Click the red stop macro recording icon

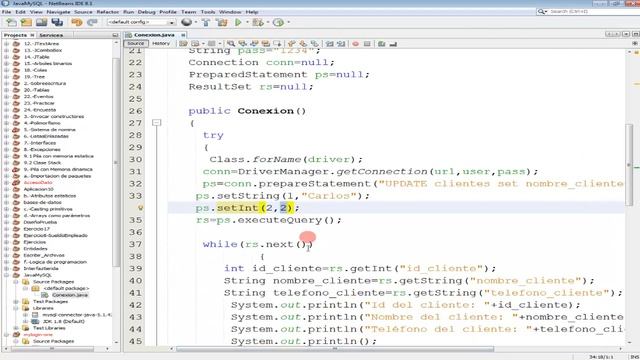pyautogui.click(x=356, y=43)
